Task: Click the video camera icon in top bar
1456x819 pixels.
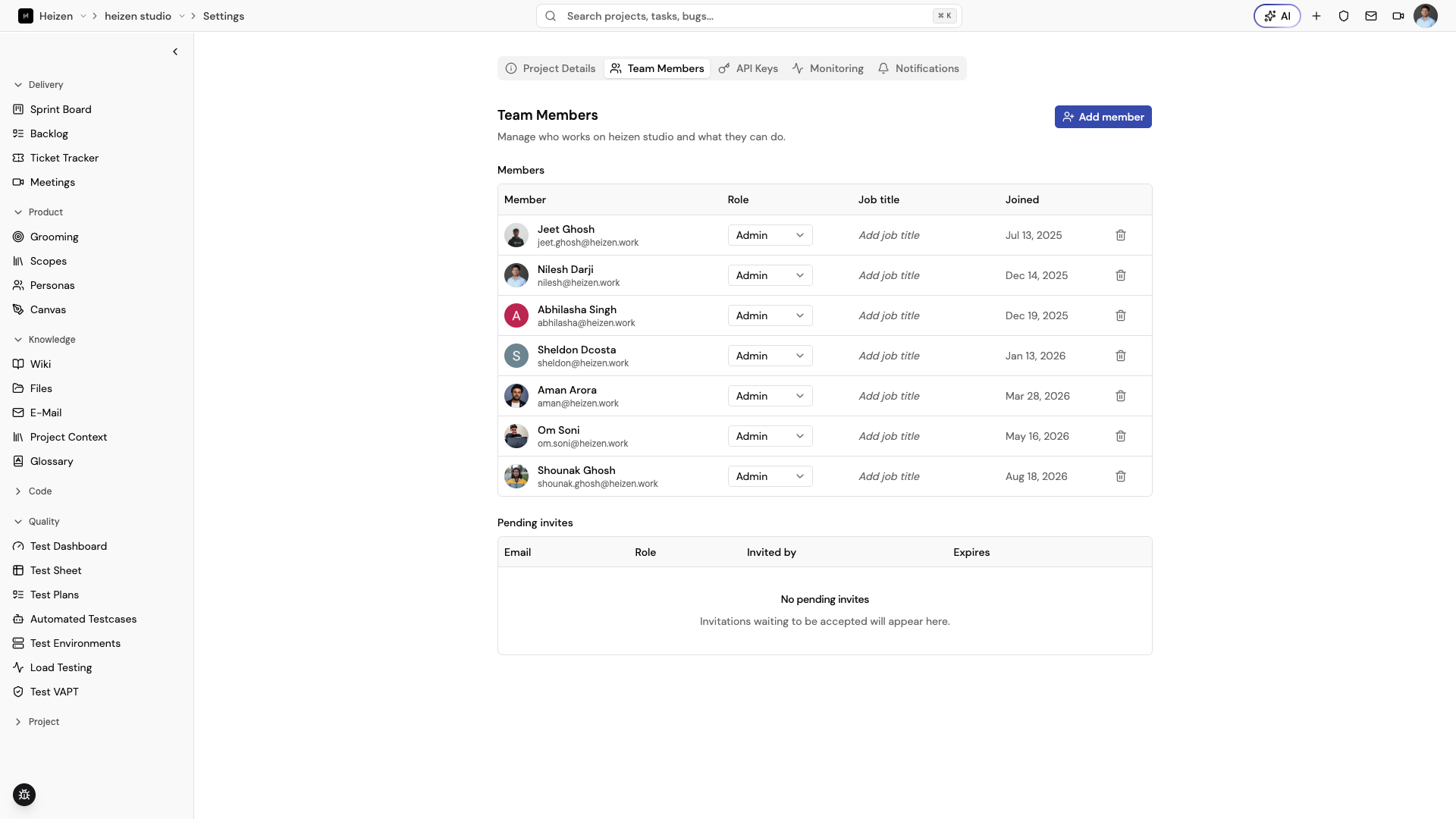Action: pyautogui.click(x=1398, y=16)
